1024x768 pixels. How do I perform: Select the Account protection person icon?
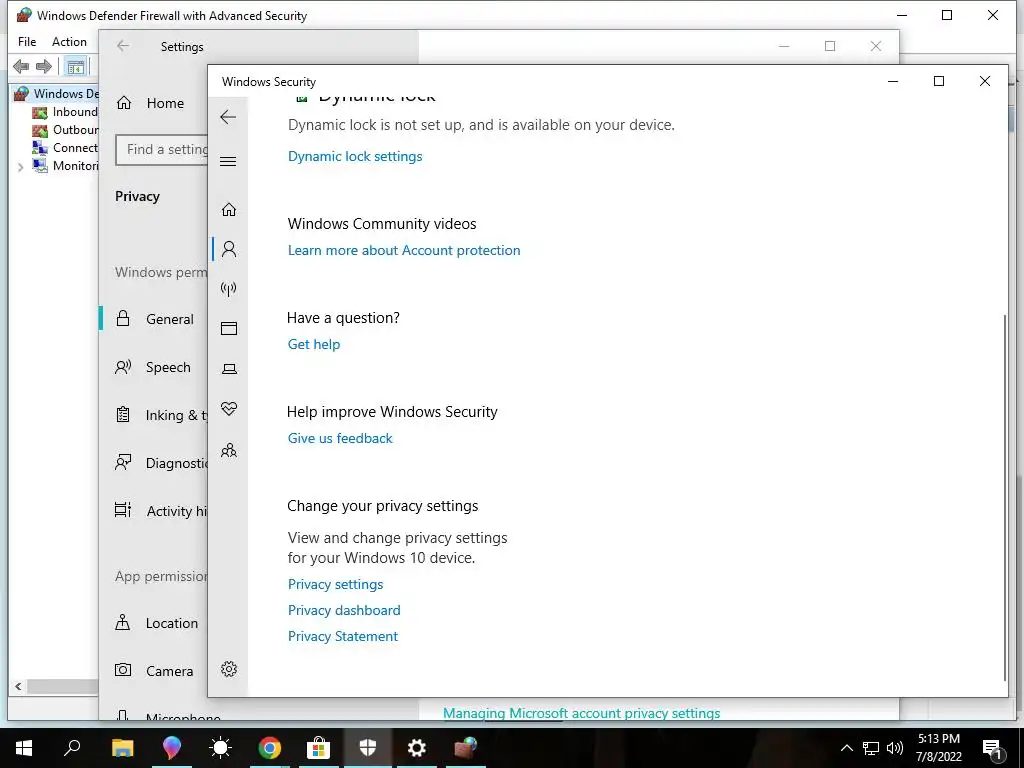coord(229,249)
